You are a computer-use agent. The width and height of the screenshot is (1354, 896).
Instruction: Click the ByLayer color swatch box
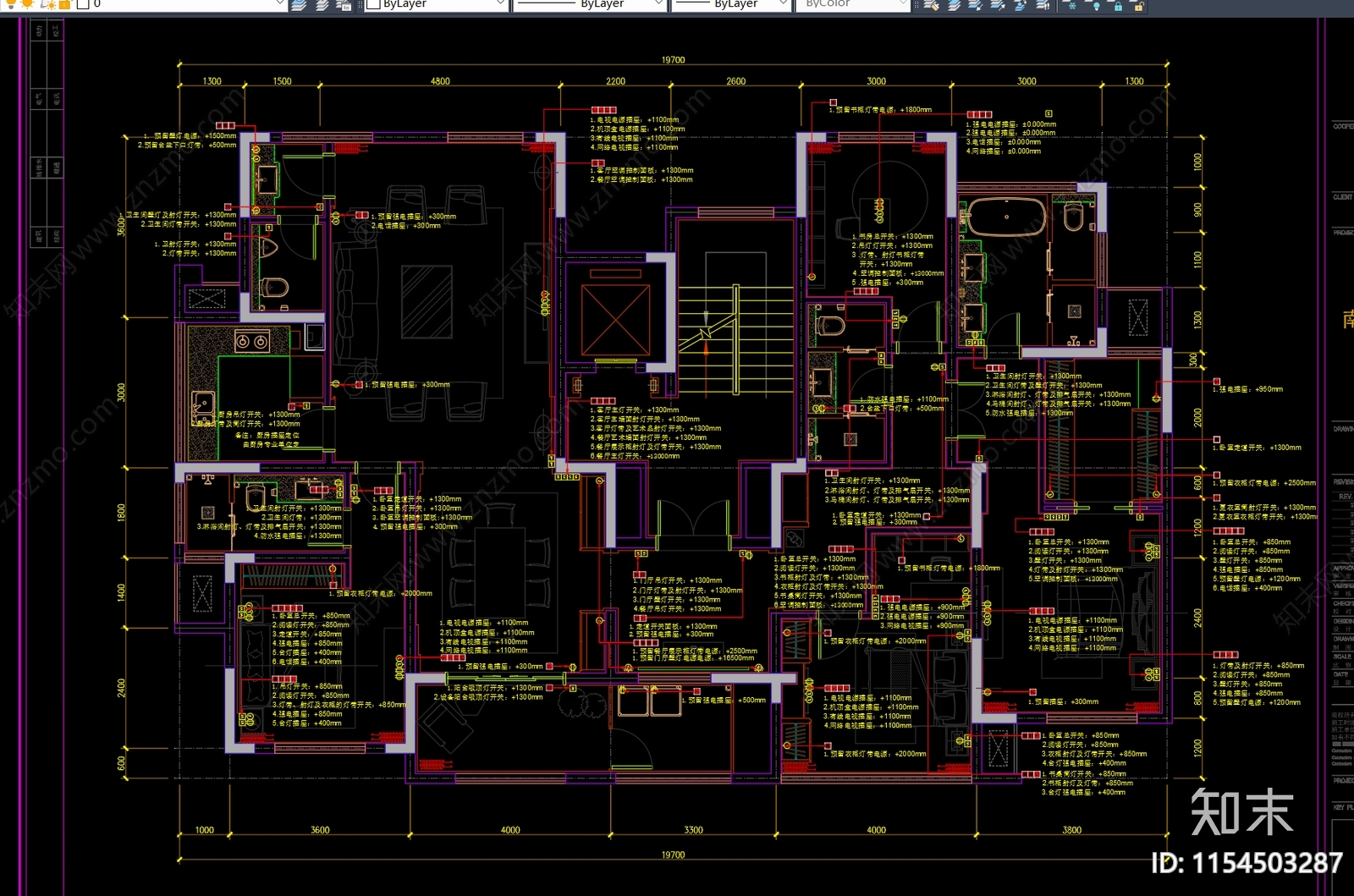(372, 4)
